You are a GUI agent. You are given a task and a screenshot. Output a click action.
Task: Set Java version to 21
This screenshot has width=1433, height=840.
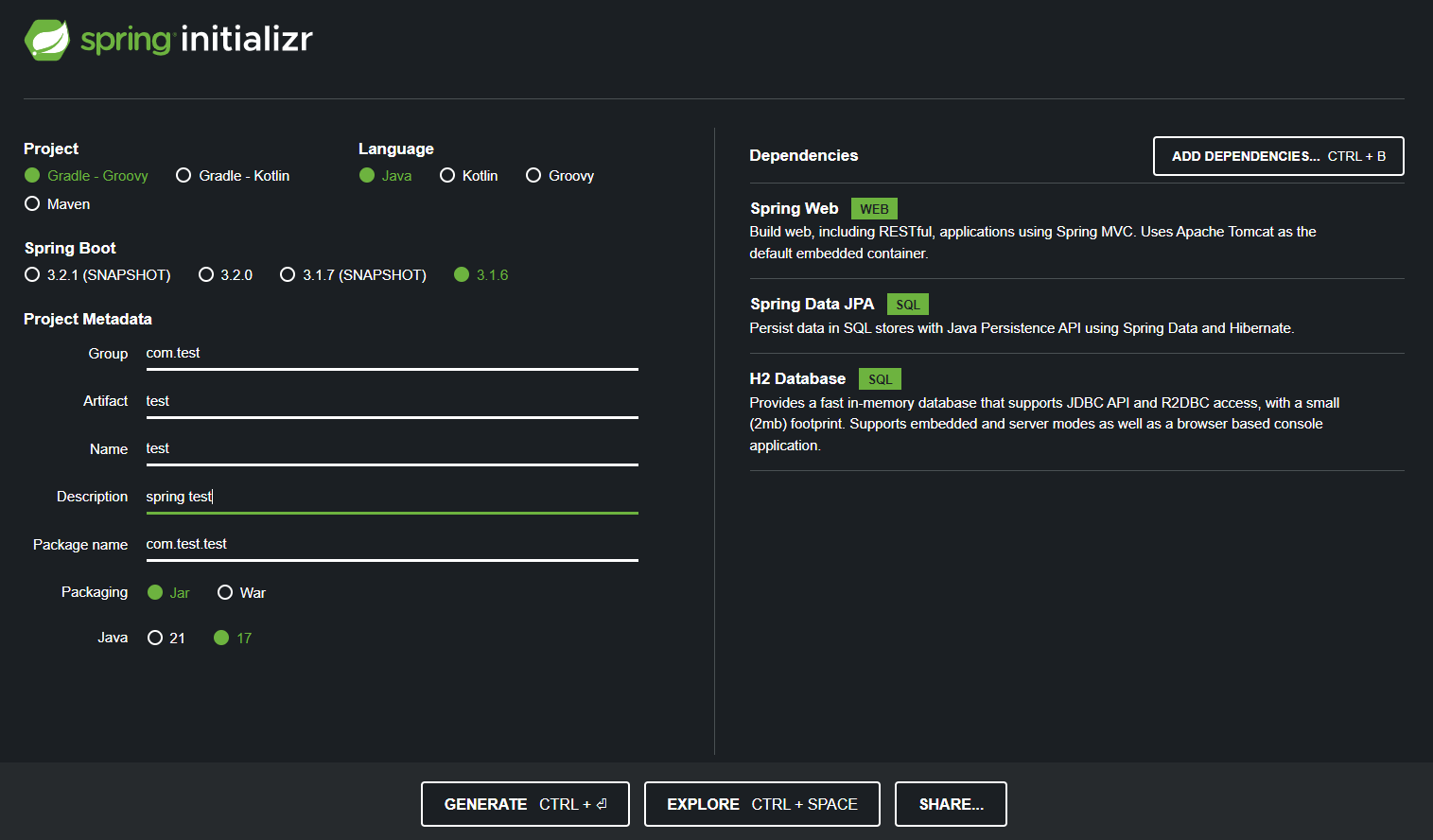[166, 639]
